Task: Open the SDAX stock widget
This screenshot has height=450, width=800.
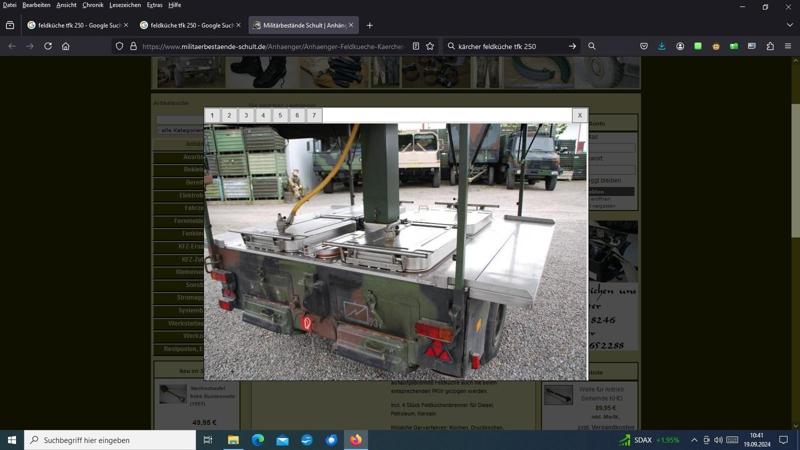Action: [649, 440]
